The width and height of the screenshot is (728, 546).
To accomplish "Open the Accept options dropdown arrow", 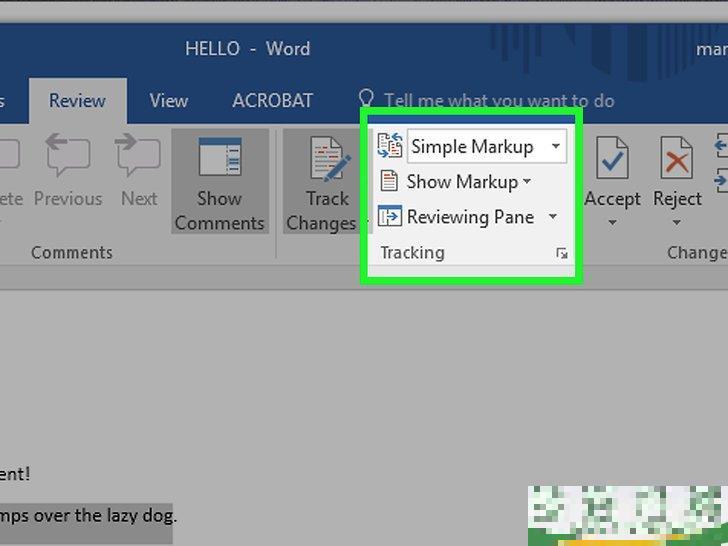I will (612, 223).
